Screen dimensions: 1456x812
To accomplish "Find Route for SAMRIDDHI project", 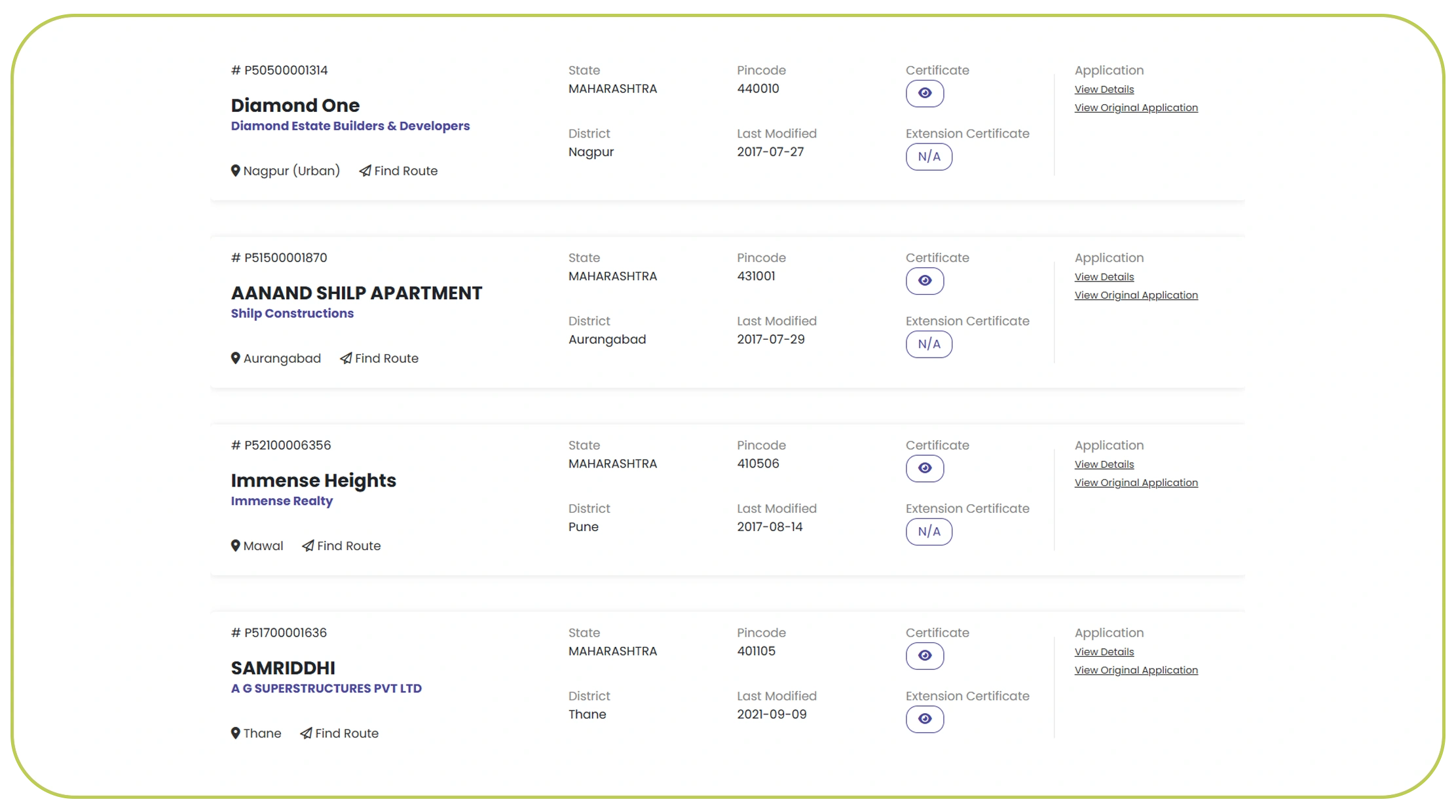I will (339, 733).
